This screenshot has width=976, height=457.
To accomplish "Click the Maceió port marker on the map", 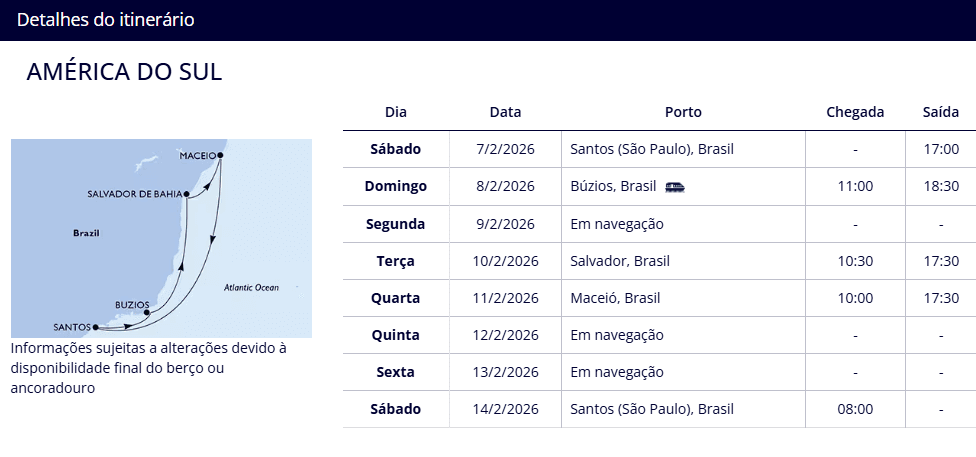I will [x=220, y=155].
